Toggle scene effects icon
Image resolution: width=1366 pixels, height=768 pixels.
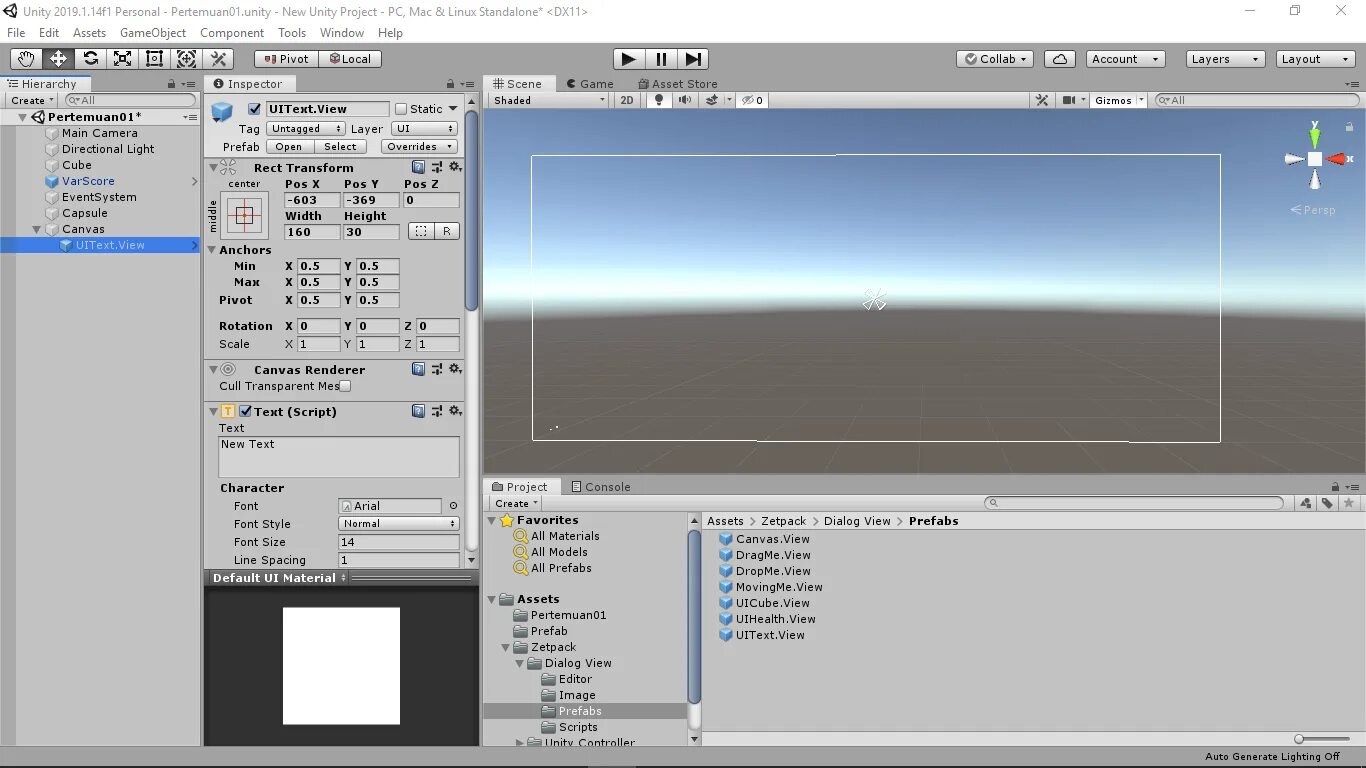click(x=711, y=100)
